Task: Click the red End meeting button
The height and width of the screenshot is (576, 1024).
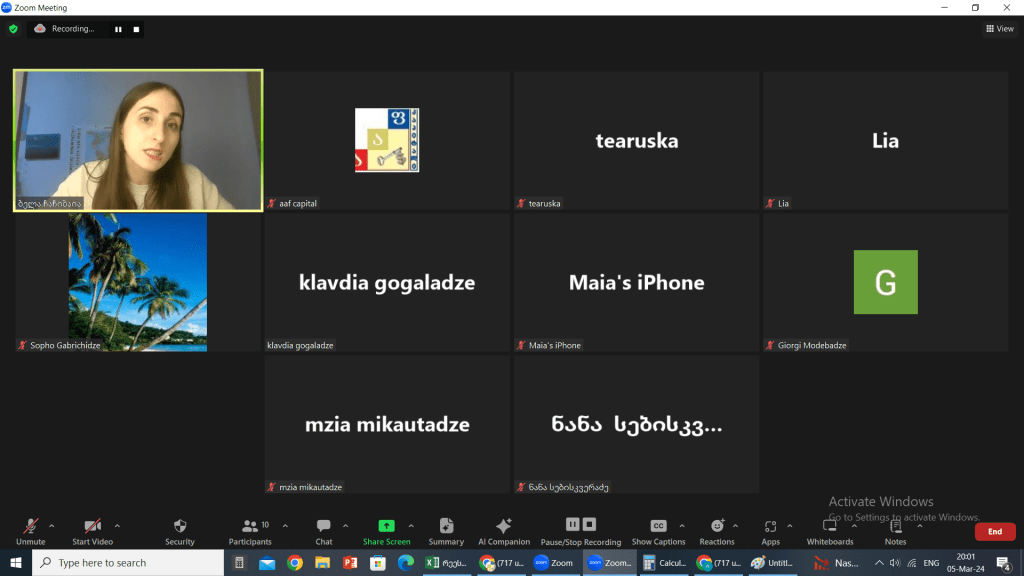Action: (994, 532)
